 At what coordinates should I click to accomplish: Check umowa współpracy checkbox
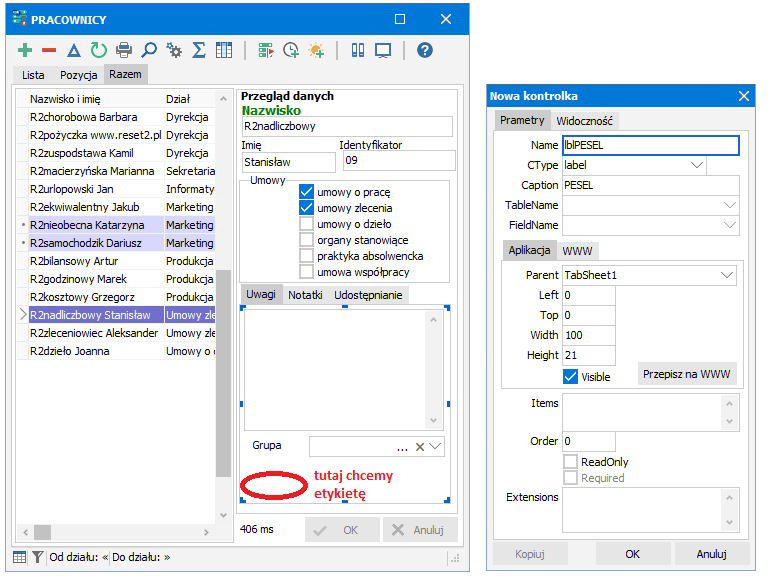[x=306, y=272]
